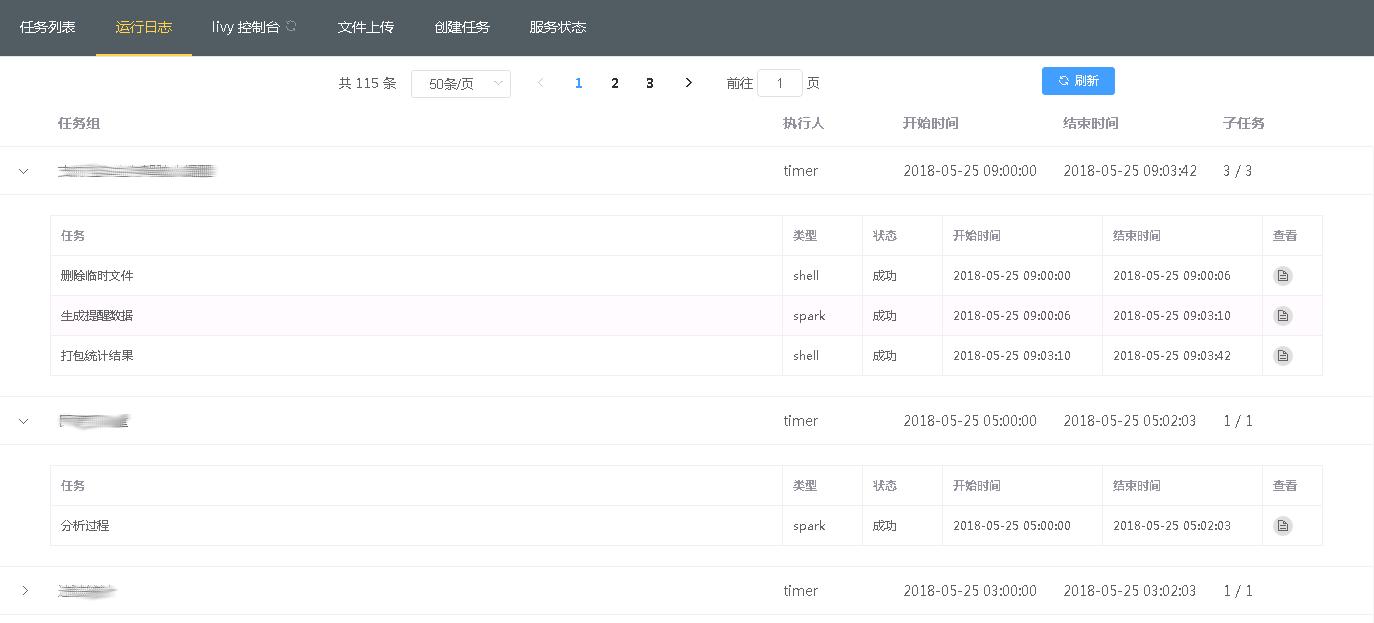Open the 服务状态 tab
The width and height of the screenshot is (1374, 623).
[x=558, y=27]
